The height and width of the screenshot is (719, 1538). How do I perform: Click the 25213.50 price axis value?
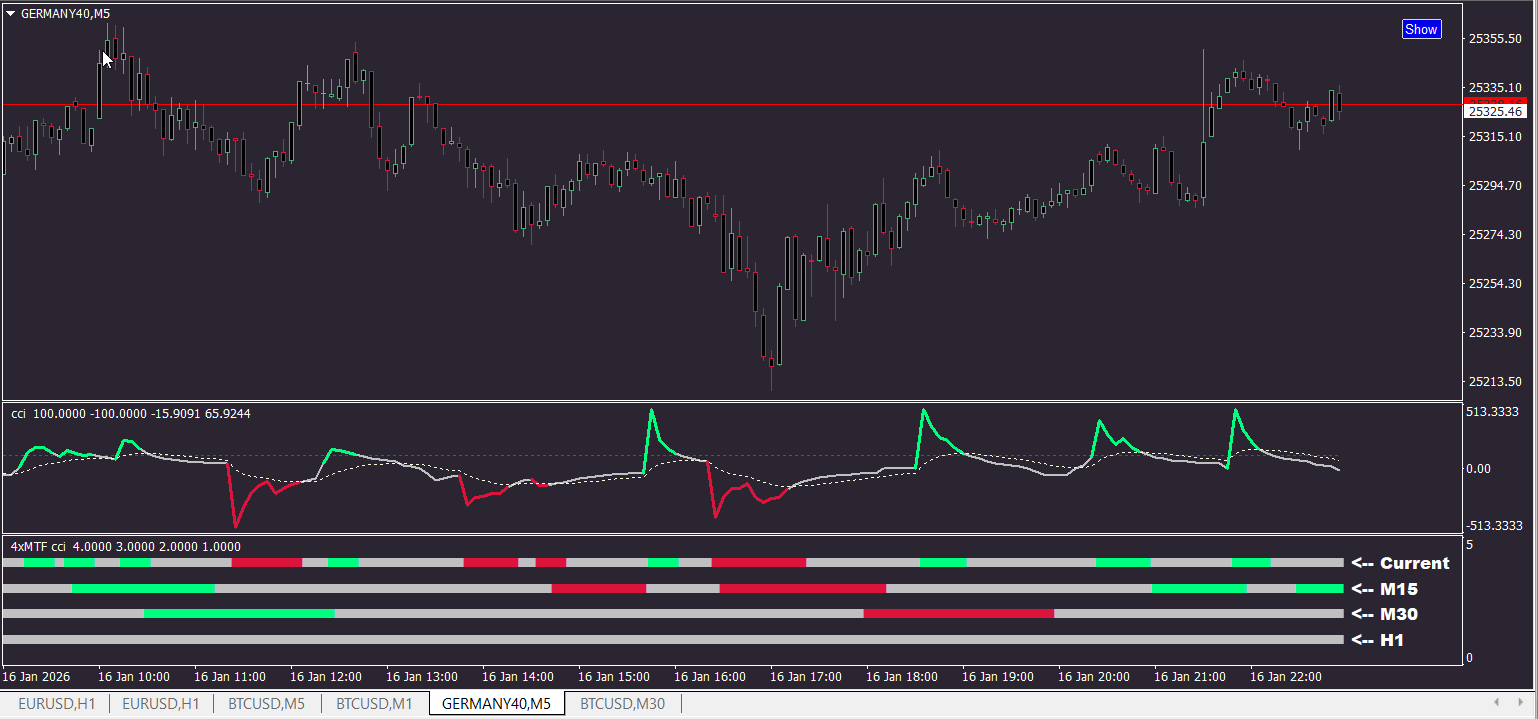(x=1495, y=382)
